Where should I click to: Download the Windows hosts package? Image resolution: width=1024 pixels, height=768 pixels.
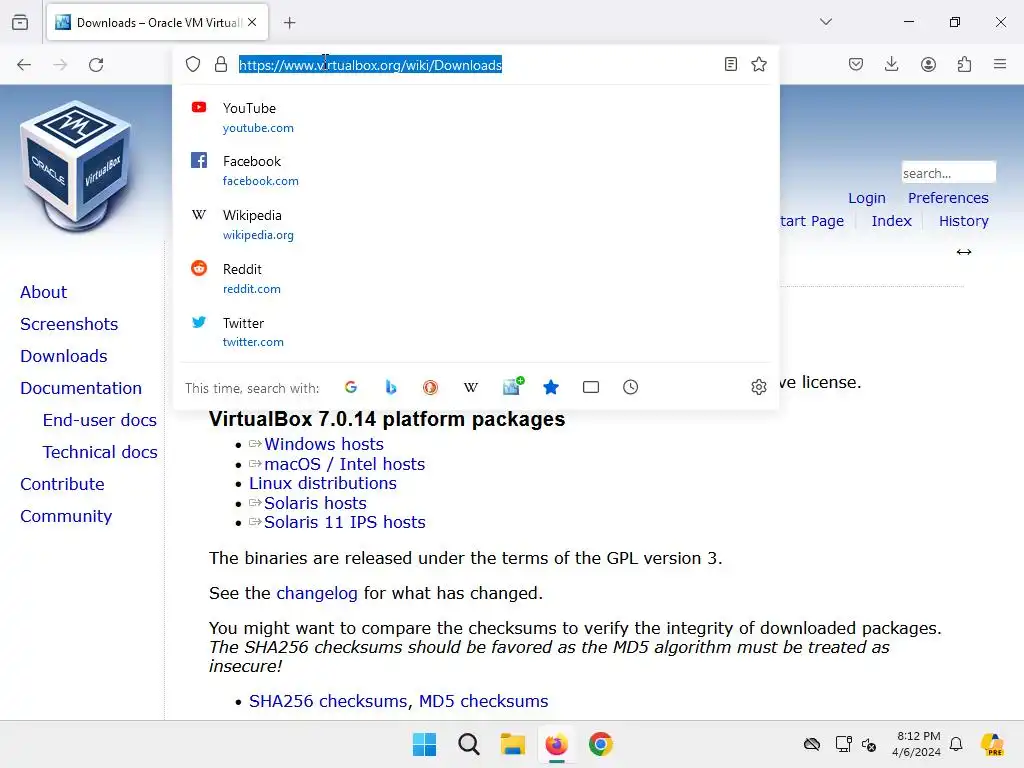tap(324, 444)
